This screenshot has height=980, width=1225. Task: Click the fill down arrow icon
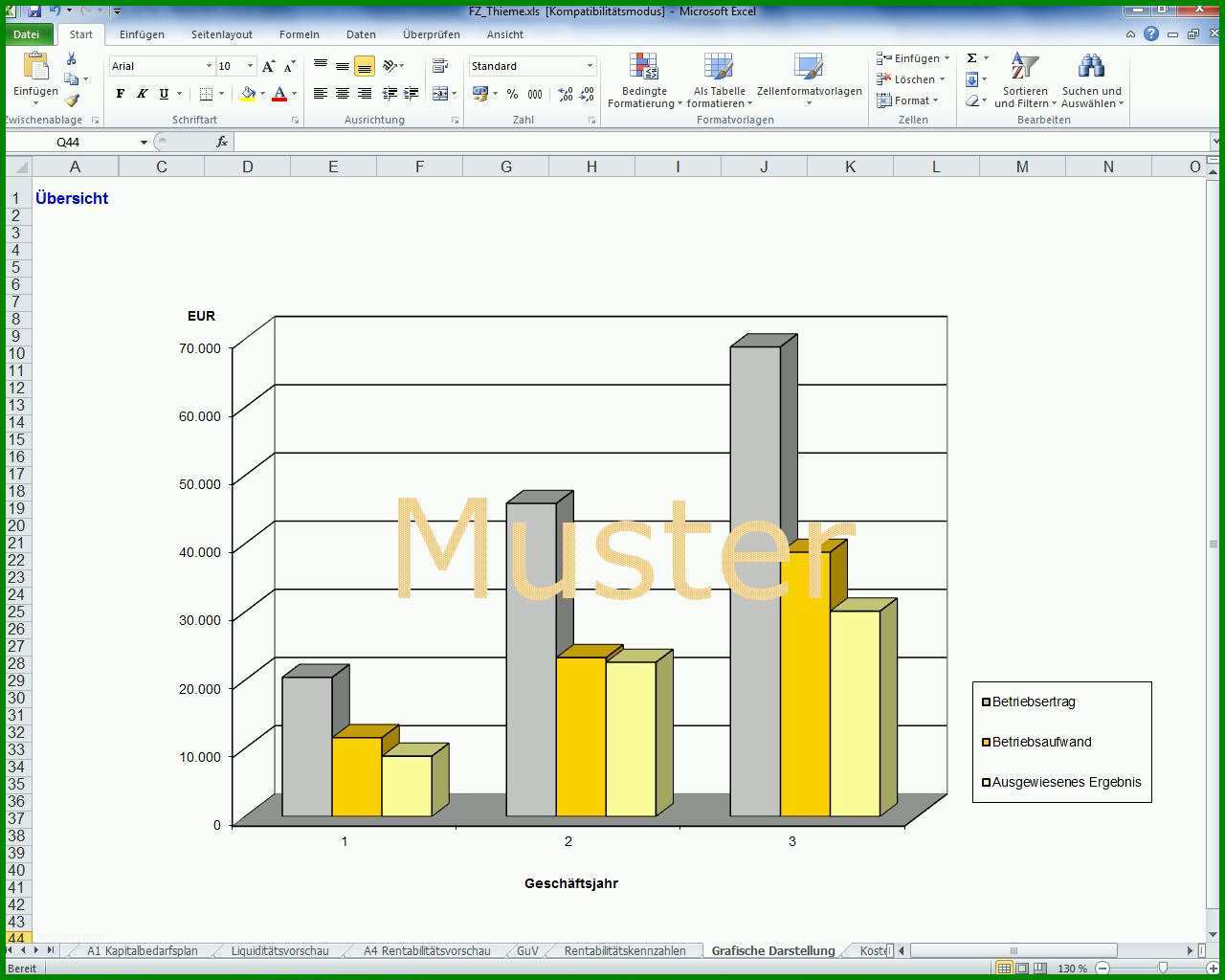(972, 79)
